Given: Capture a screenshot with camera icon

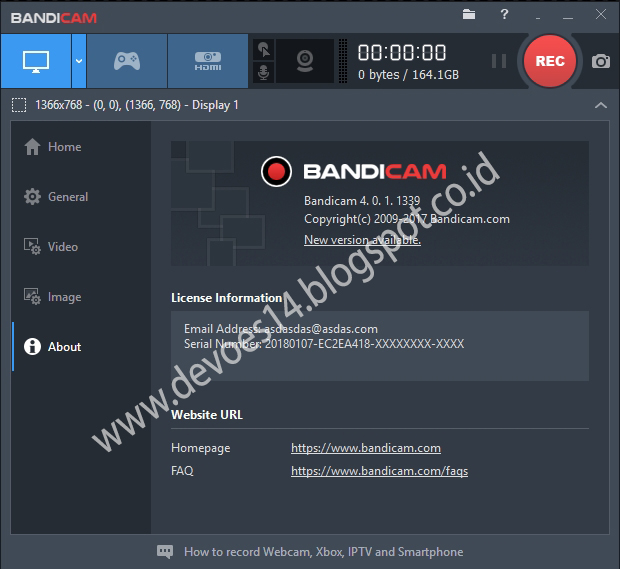Looking at the screenshot, I should click(601, 61).
